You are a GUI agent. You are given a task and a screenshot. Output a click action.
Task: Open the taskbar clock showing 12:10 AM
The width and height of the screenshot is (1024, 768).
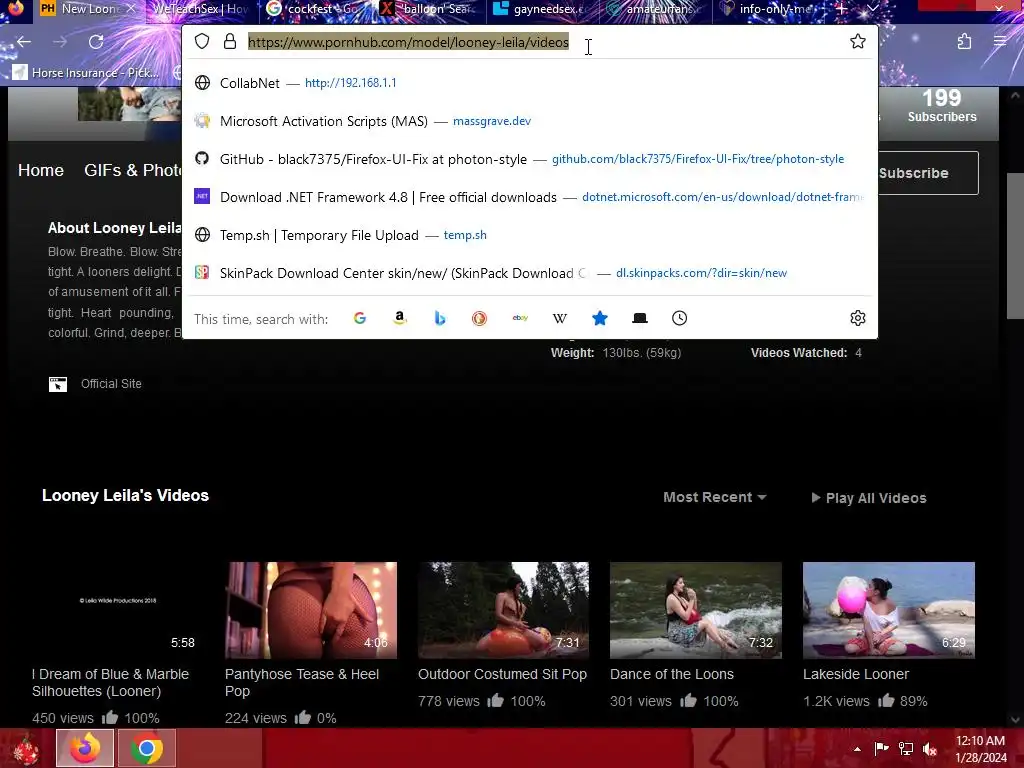980,748
